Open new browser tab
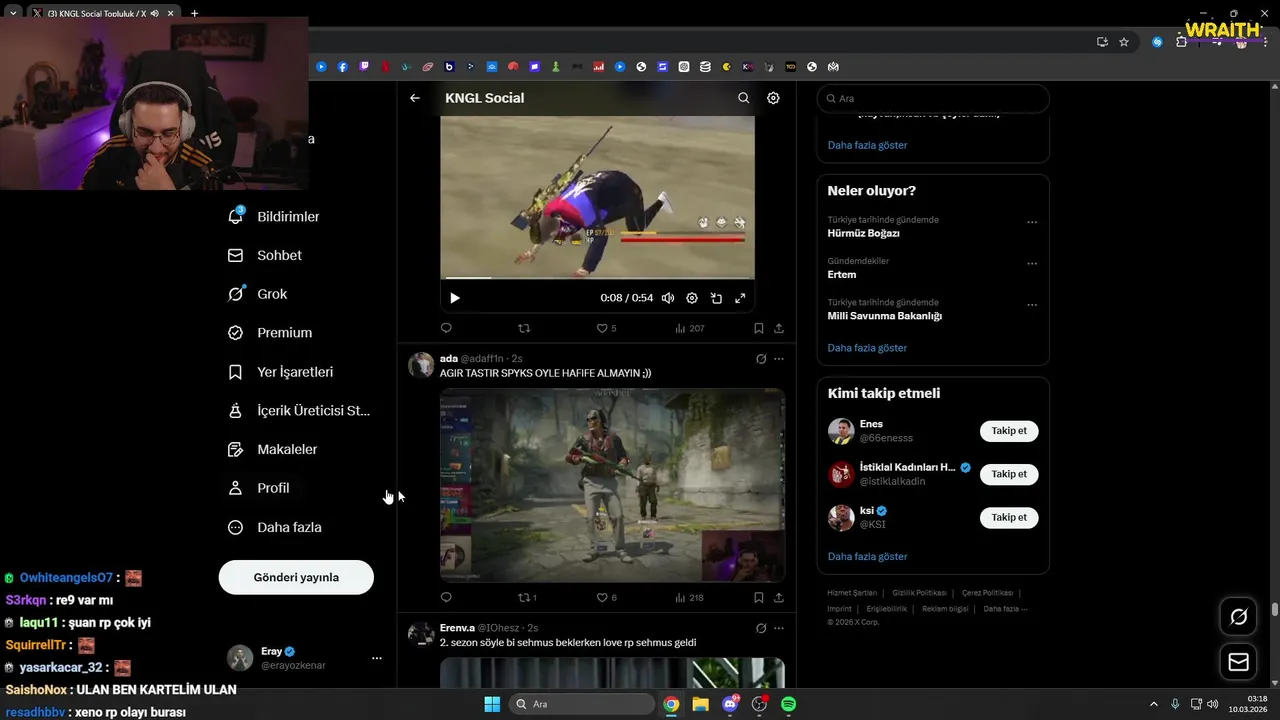 (x=194, y=13)
